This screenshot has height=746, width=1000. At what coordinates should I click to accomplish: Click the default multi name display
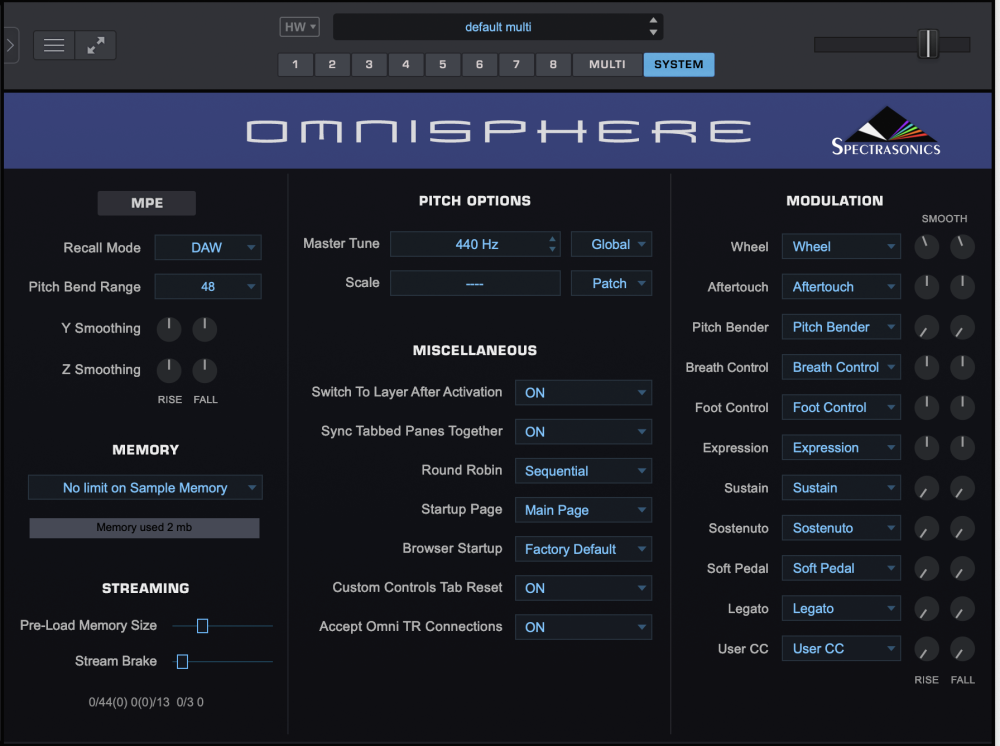pos(498,27)
